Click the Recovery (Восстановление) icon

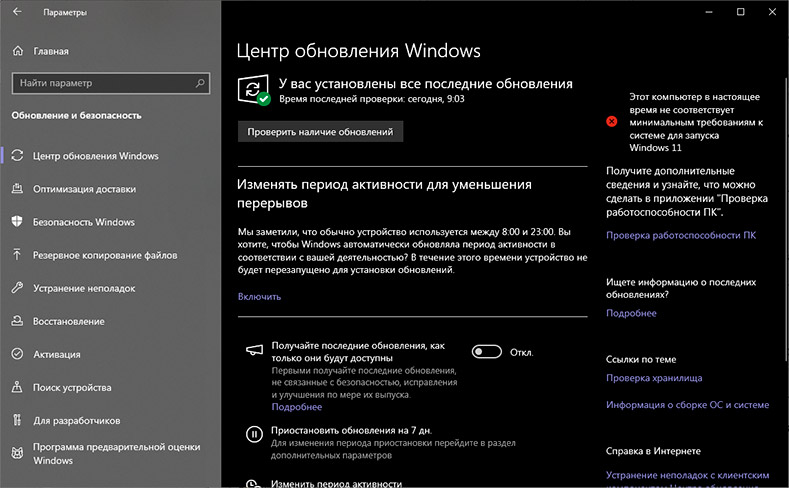pos(17,321)
